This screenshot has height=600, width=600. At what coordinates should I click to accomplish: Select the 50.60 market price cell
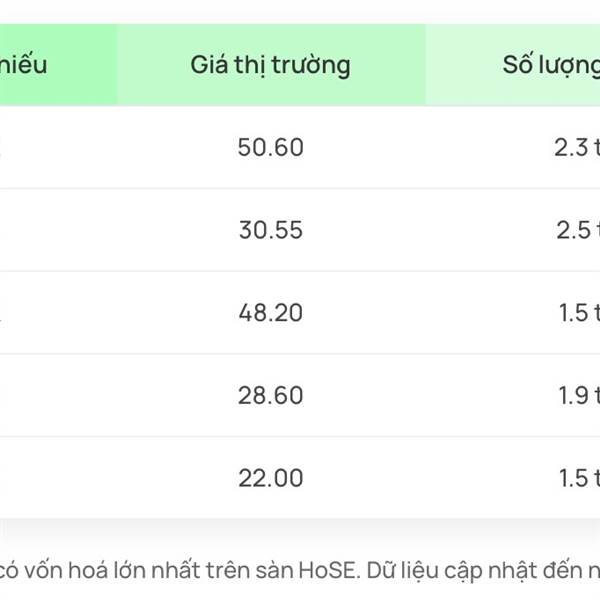(x=271, y=147)
